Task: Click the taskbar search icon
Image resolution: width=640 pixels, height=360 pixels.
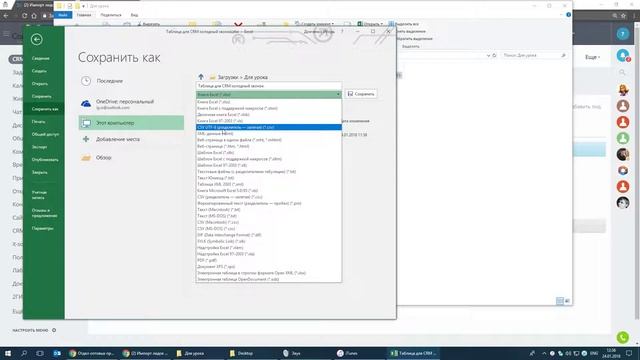Action: (x=24, y=353)
